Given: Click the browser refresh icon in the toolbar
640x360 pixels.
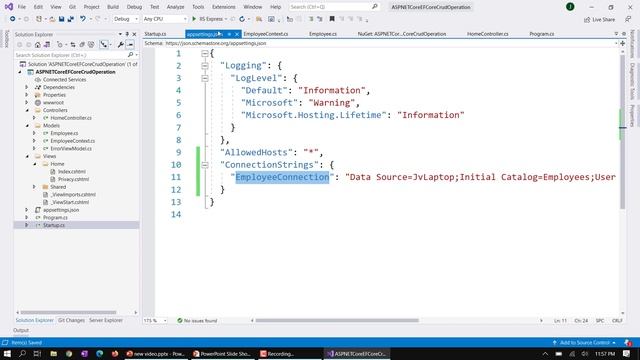Looking at the screenshot, I should coord(242,19).
